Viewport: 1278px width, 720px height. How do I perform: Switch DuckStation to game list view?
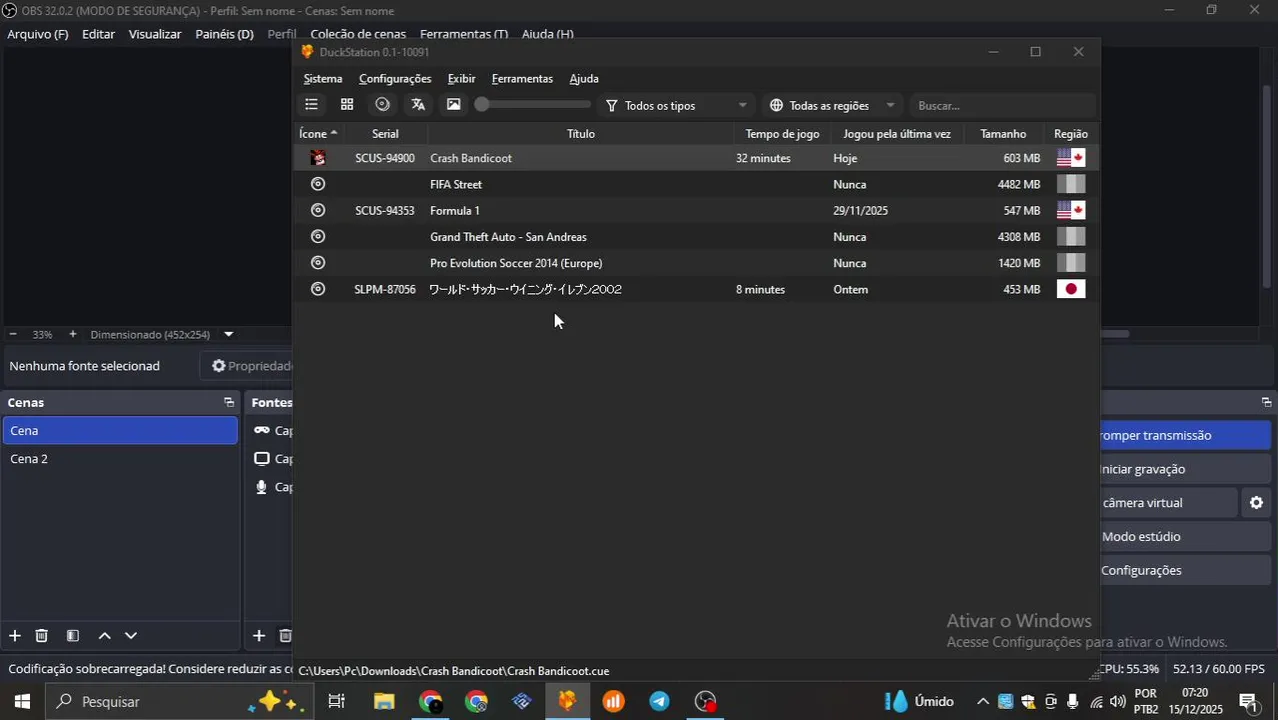311,105
